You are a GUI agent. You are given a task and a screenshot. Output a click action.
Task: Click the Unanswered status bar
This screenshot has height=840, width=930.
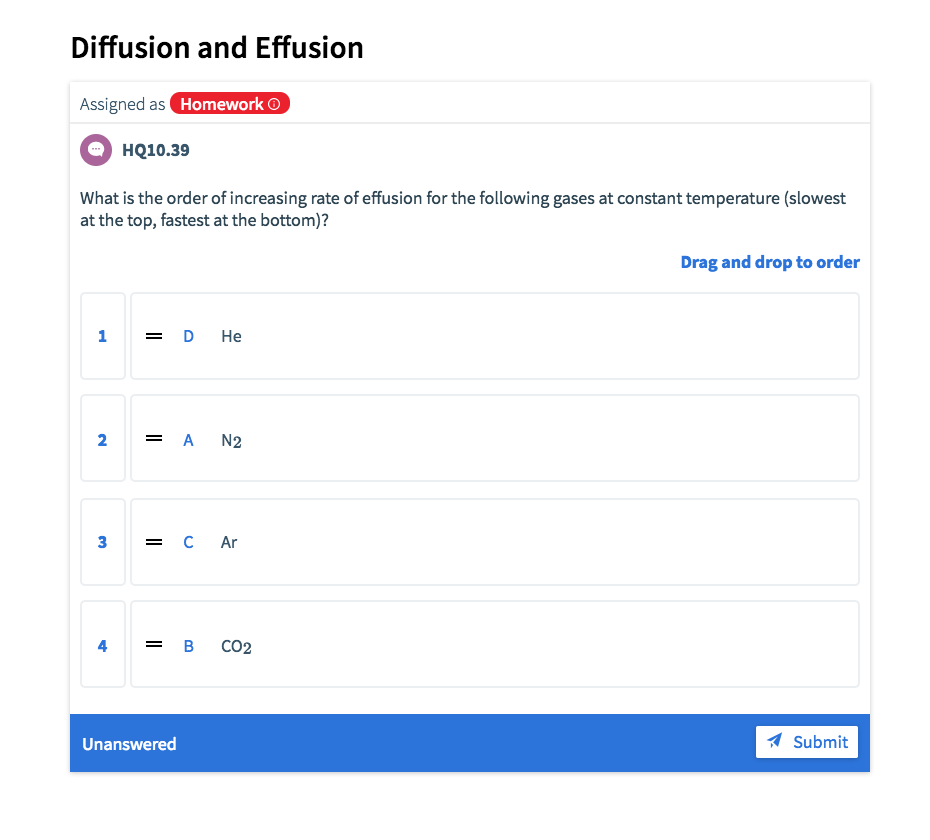tap(129, 744)
